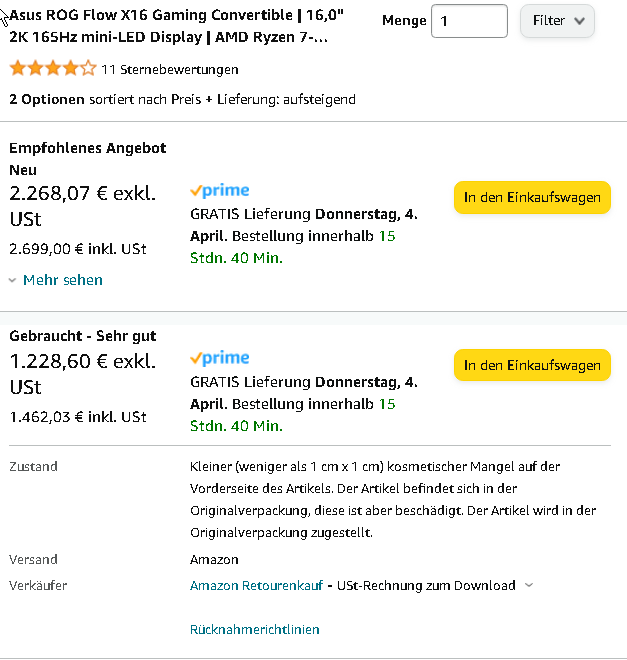Click the chevron icon beside Mehr sehen
627x660 pixels.
(x=13, y=280)
